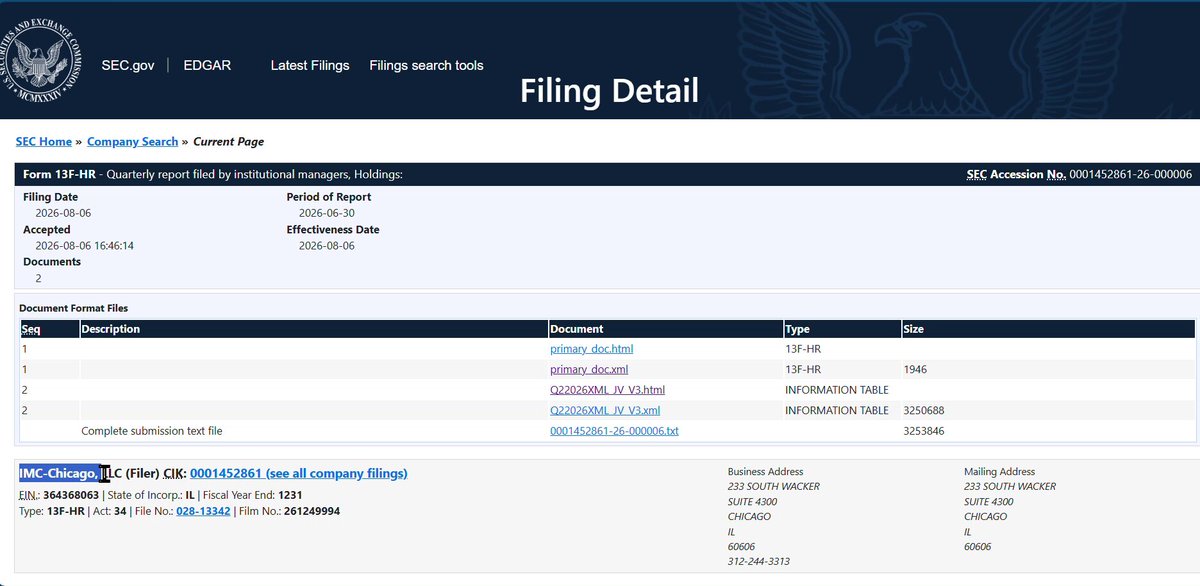Click the Mailing Address heading
The image size is (1200, 586).
[1000, 472]
